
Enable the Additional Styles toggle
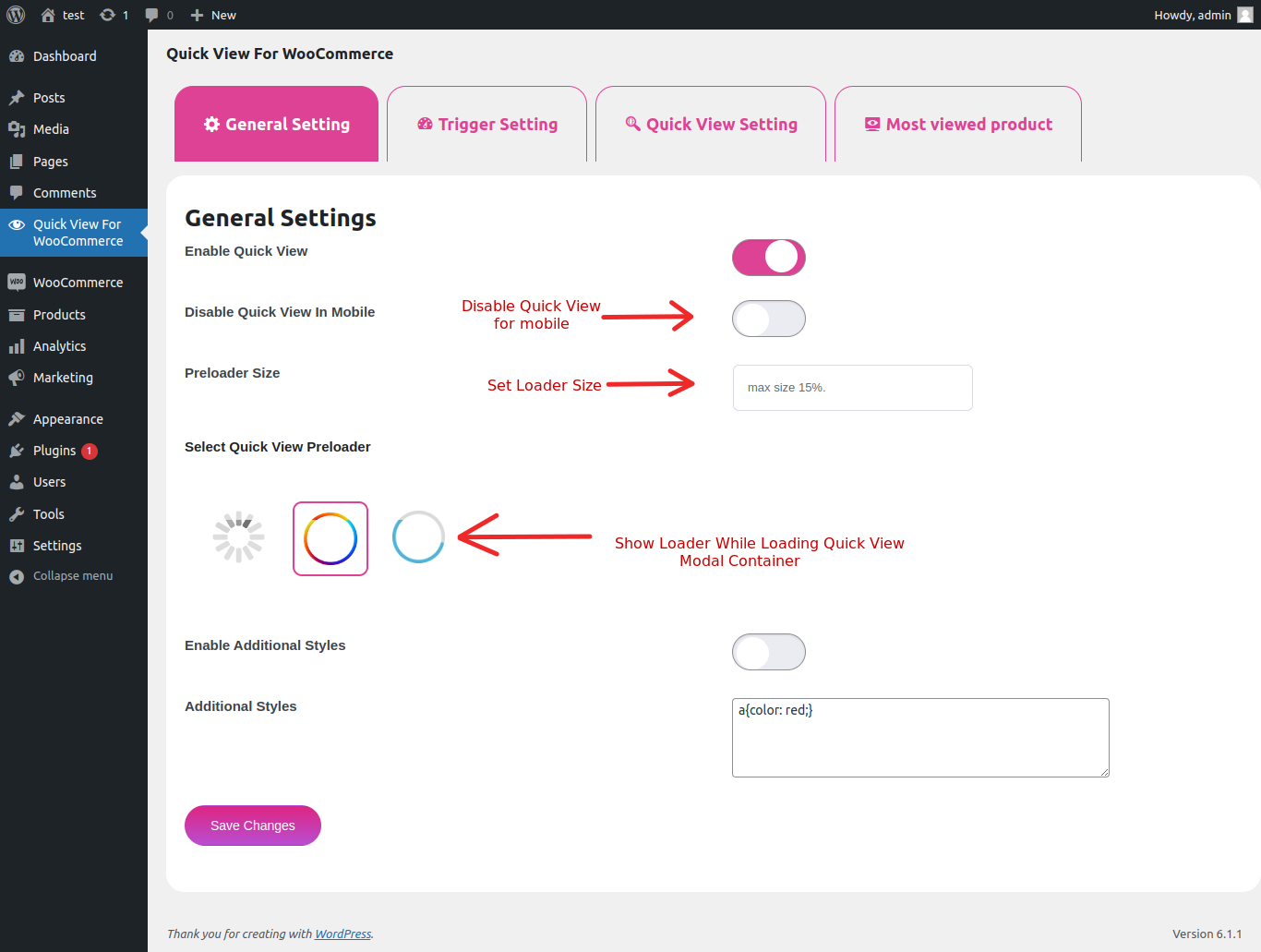[768, 652]
